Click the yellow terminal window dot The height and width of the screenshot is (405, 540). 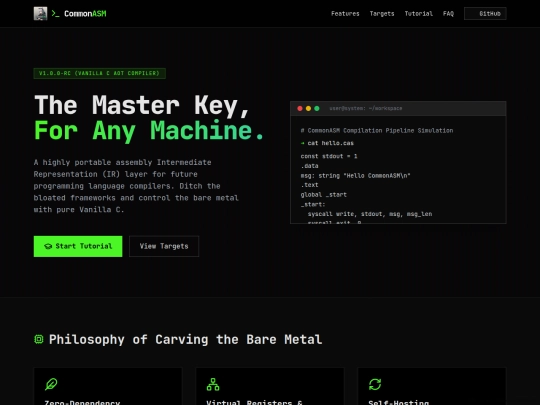(x=308, y=108)
